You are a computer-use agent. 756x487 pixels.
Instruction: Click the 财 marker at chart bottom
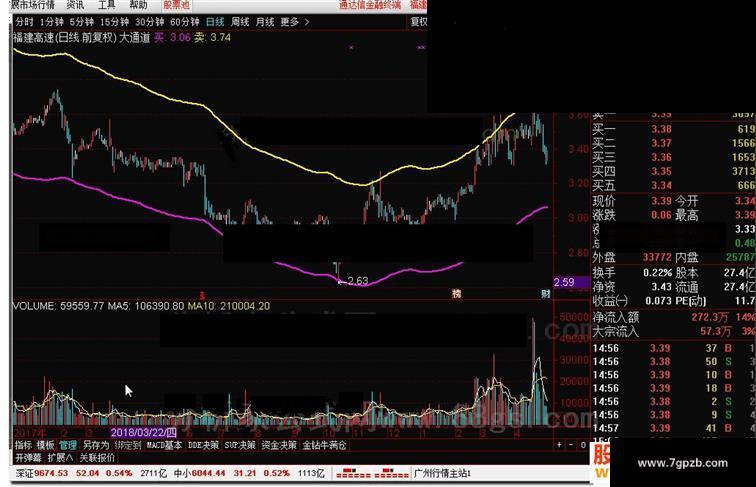[545, 294]
